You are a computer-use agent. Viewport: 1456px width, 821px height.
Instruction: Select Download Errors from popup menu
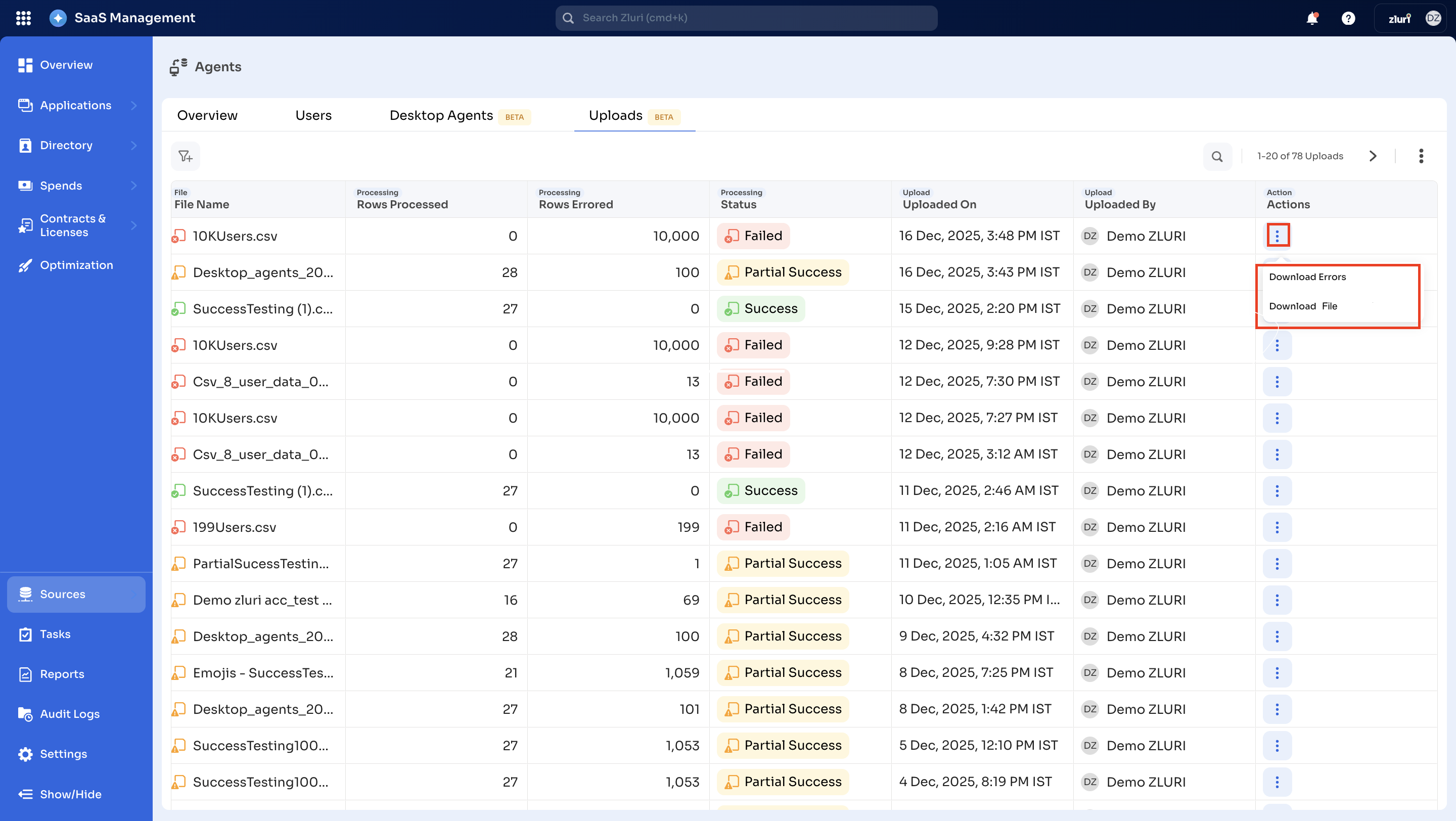[1307, 277]
